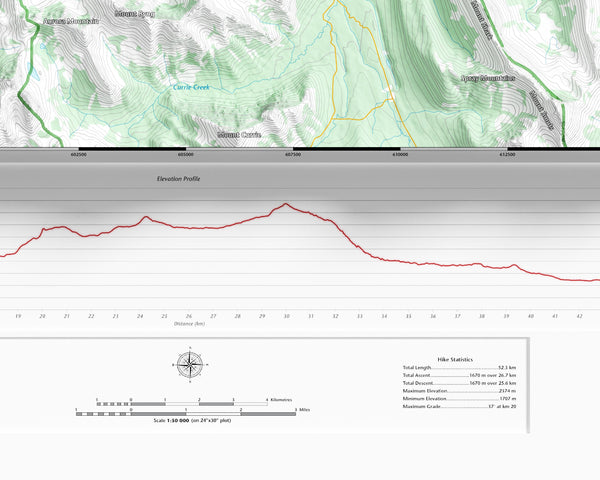Click the km 42 tick on distance axis

tap(579, 315)
